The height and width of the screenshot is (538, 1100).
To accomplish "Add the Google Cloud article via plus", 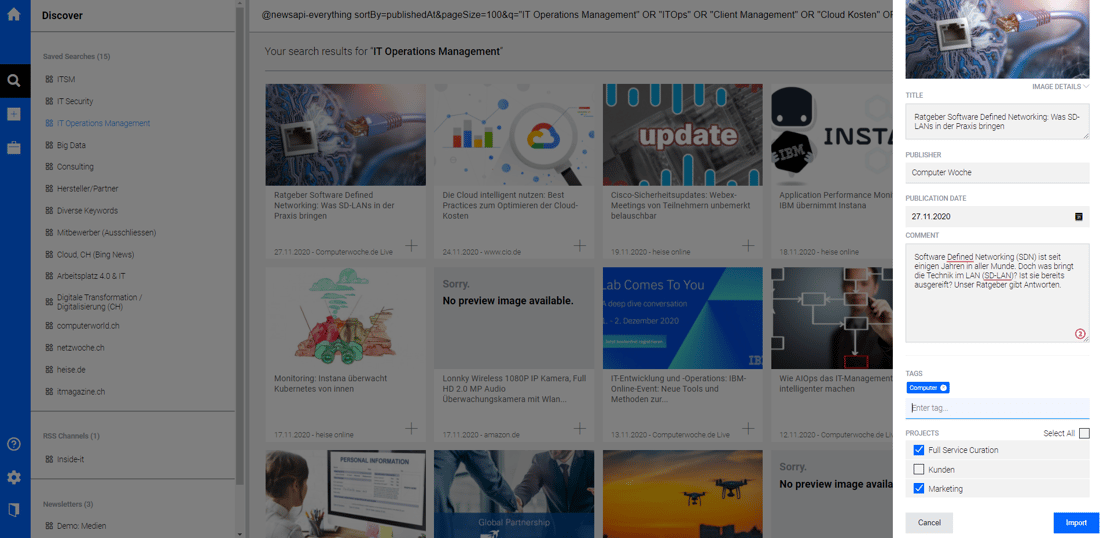I will pos(580,245).
